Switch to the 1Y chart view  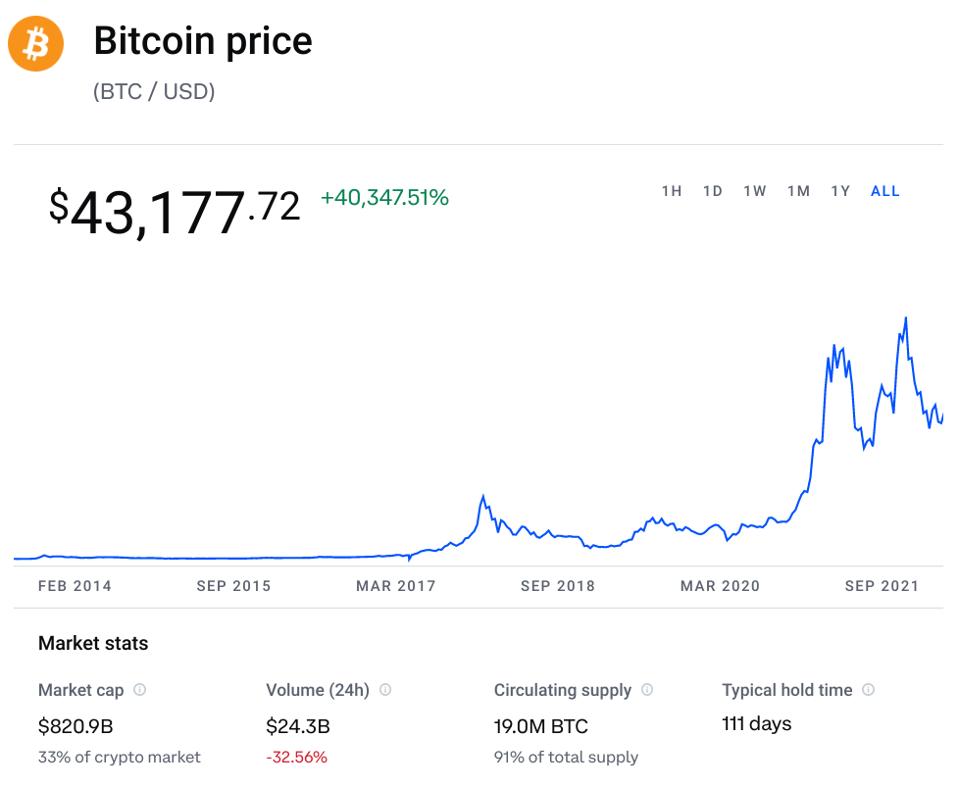pyautogui.click(x=840, y=191)
